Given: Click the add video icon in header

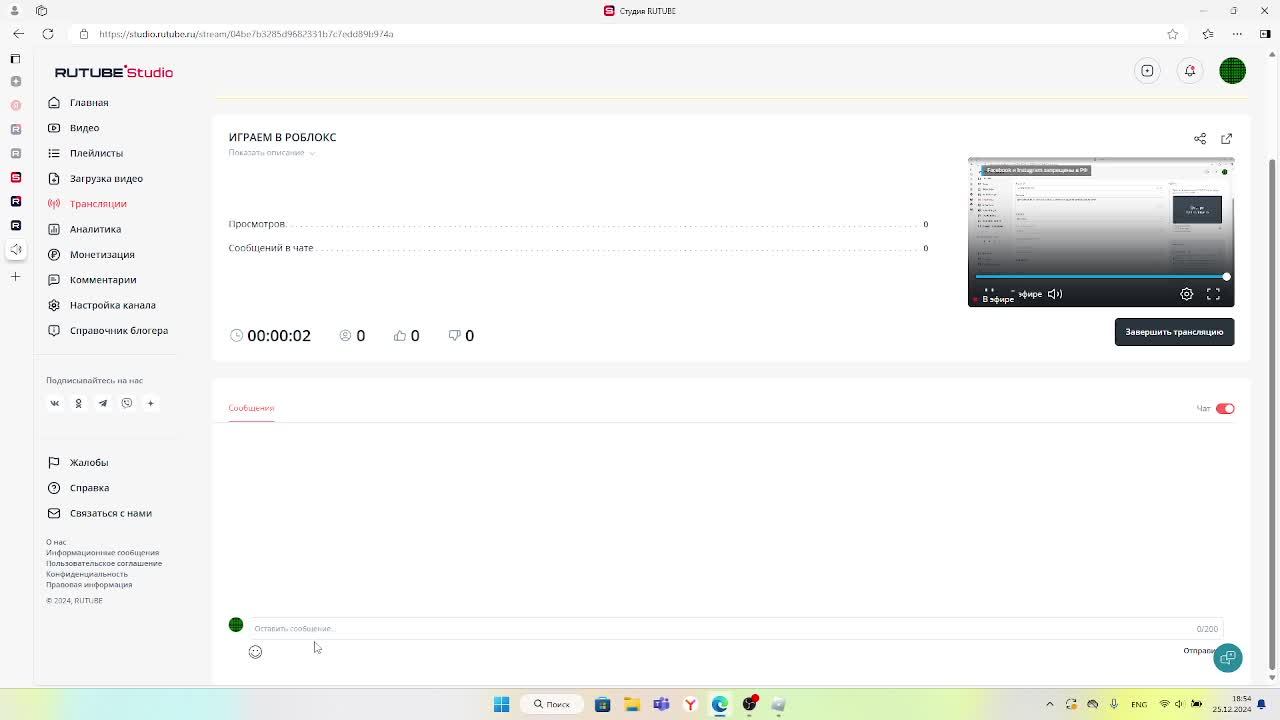Looking at the screenshot, I should coord(1147,71).
